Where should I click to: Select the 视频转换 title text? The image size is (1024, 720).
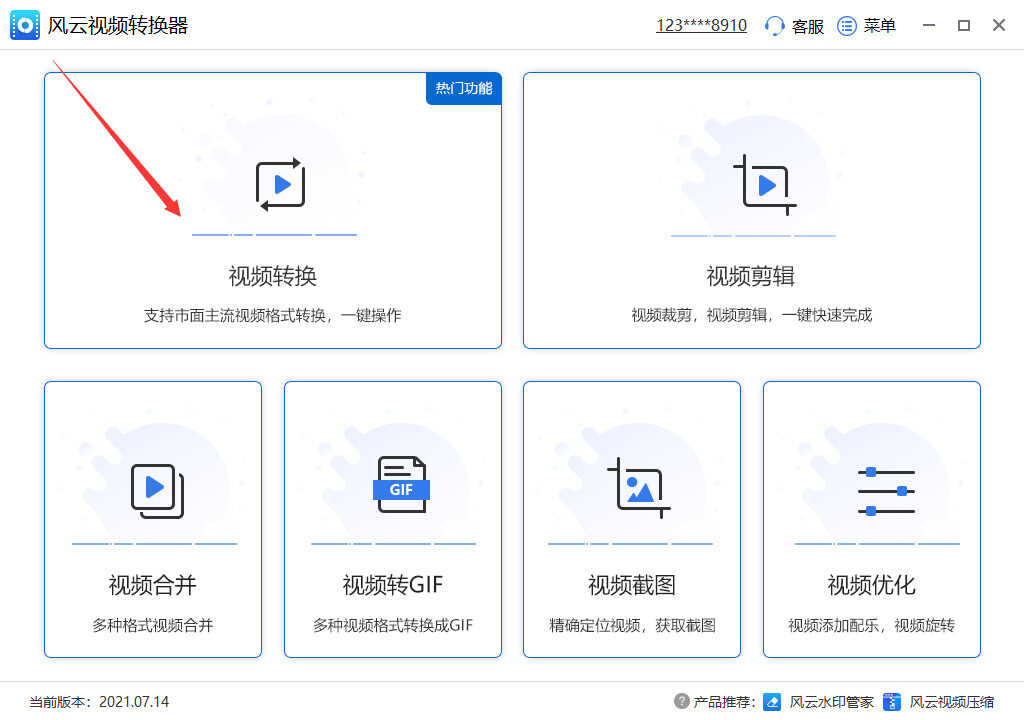tap(272, 276)
